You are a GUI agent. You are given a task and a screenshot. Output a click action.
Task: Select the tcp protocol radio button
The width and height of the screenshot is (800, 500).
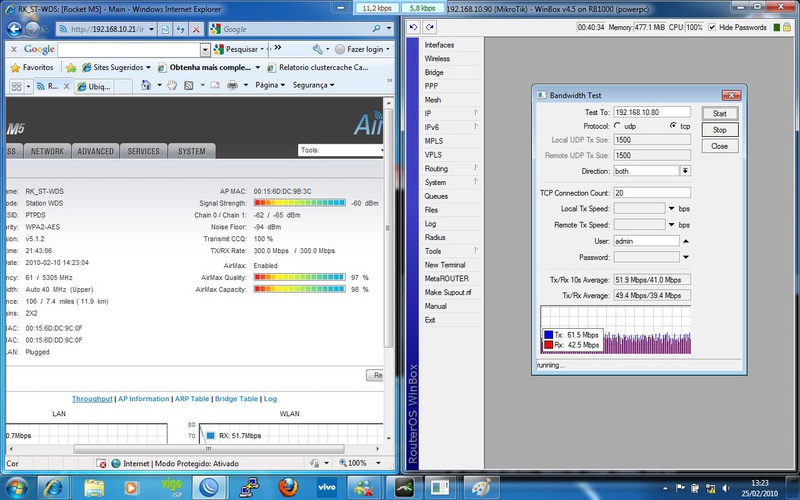click(672, 126)
